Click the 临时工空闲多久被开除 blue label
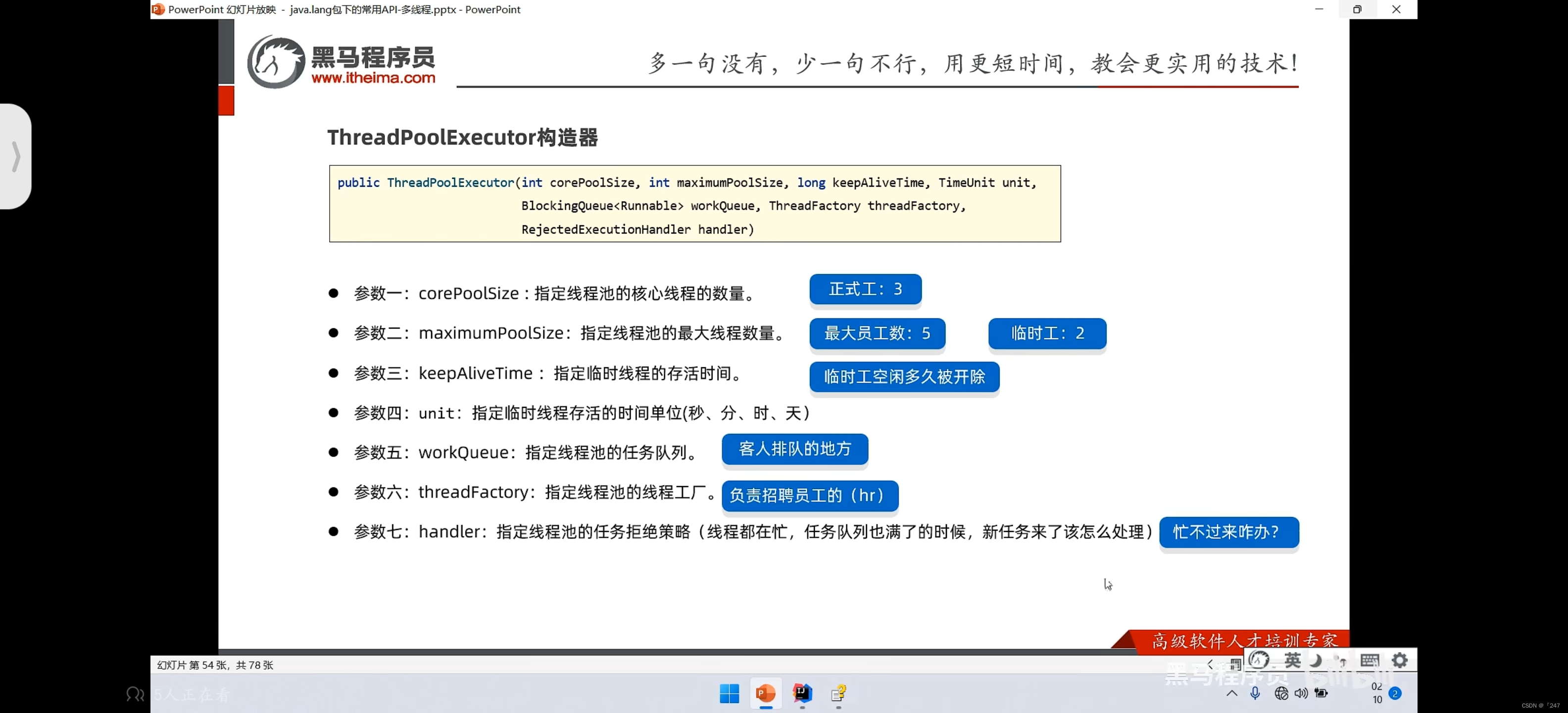This screenshot has width=1568, height=713. tap(904, 376)
